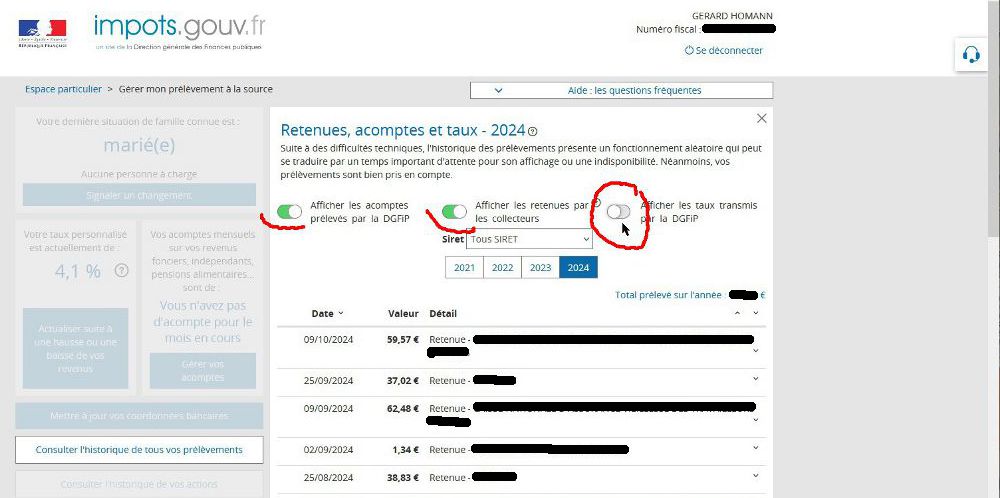
Task: Switch to the 2023 year tab
Action: [540, 268]
